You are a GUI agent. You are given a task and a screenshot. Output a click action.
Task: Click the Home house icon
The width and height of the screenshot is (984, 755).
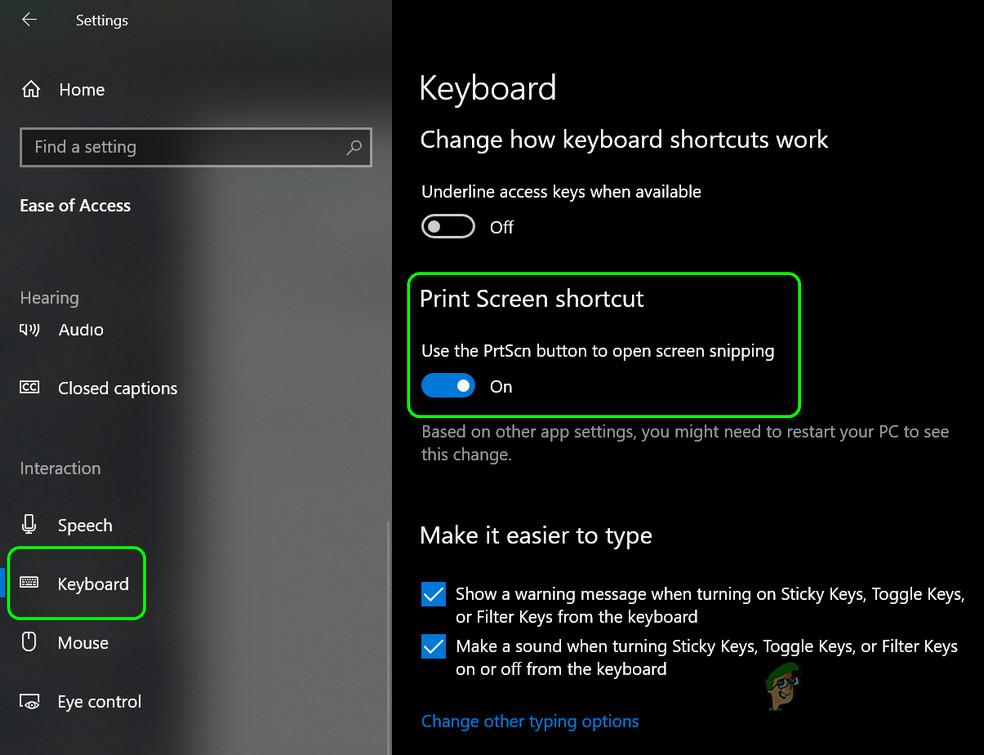pos(30,89)
